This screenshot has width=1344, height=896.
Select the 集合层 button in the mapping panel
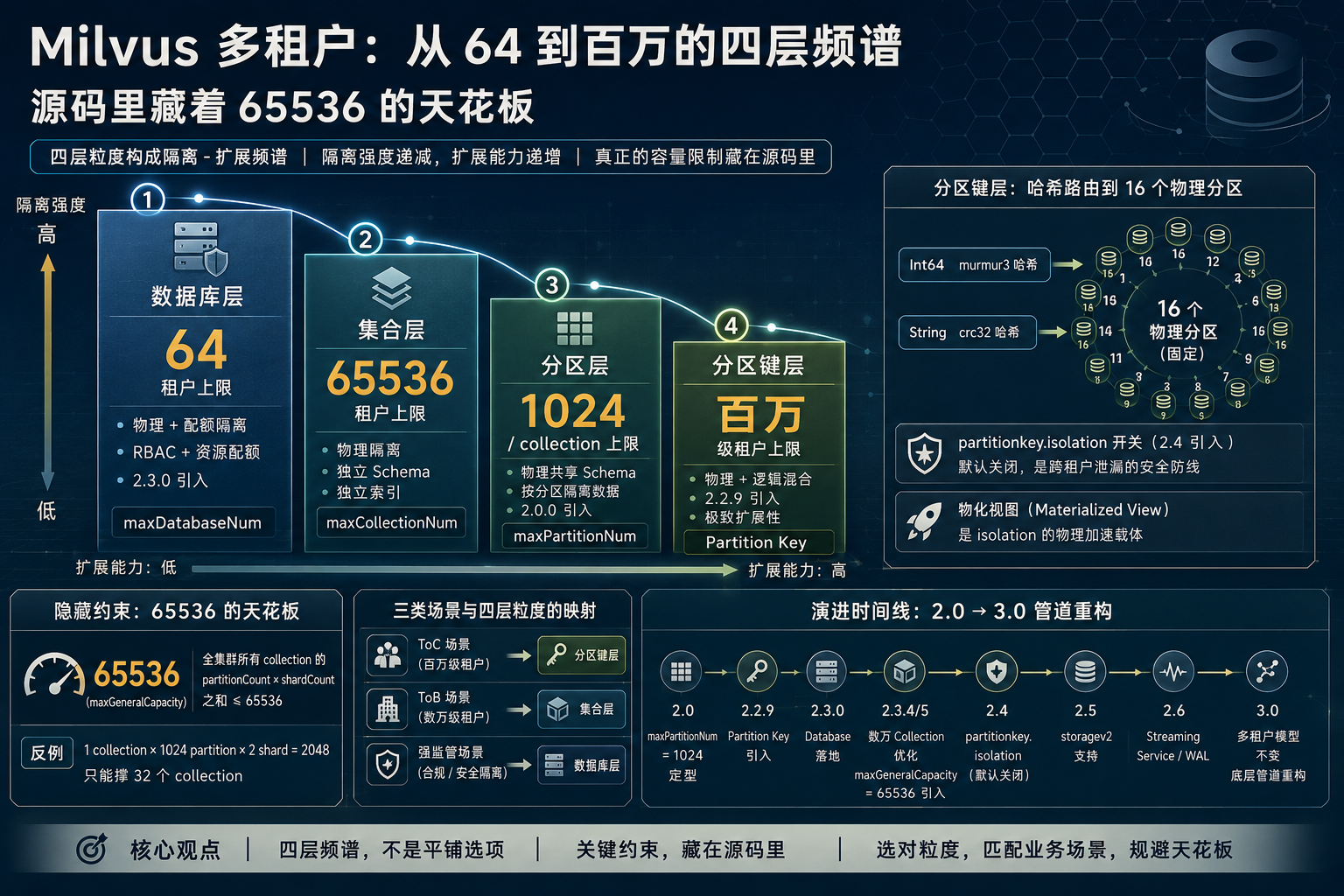[x=582, y=709]
